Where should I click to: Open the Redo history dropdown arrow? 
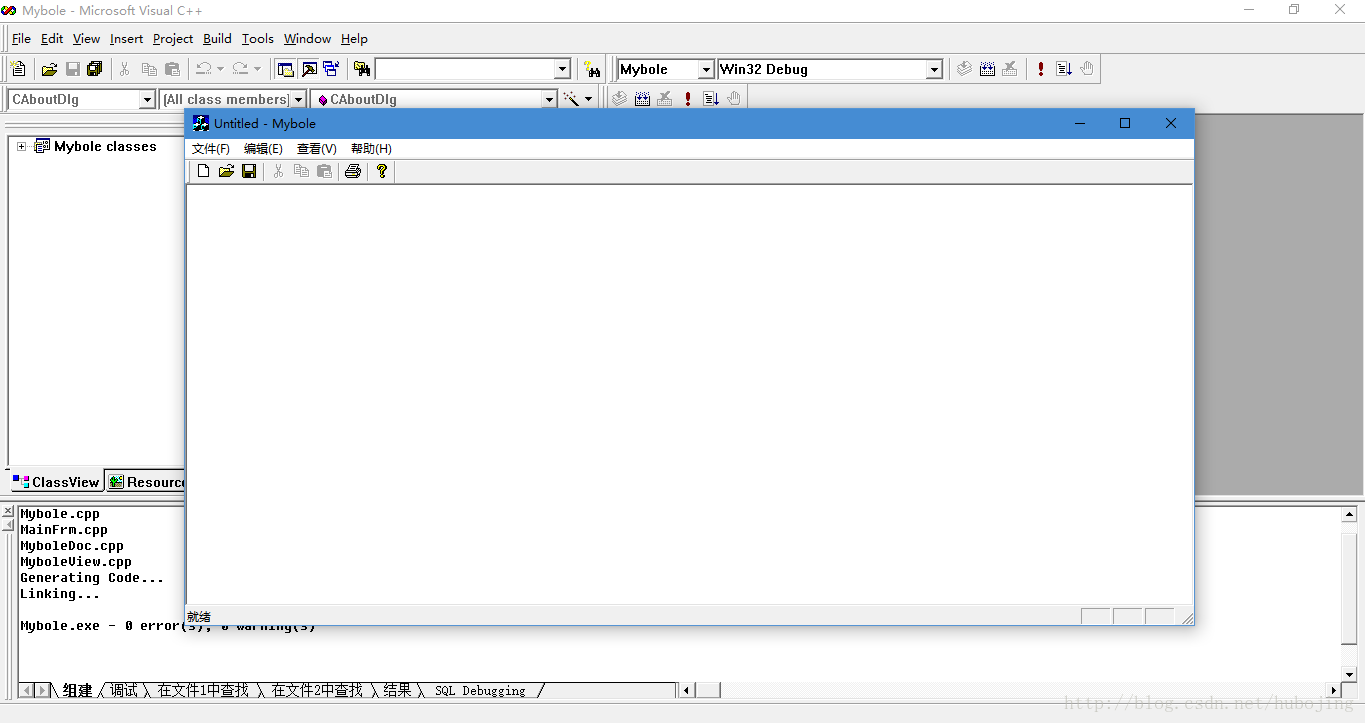point(257,69)
